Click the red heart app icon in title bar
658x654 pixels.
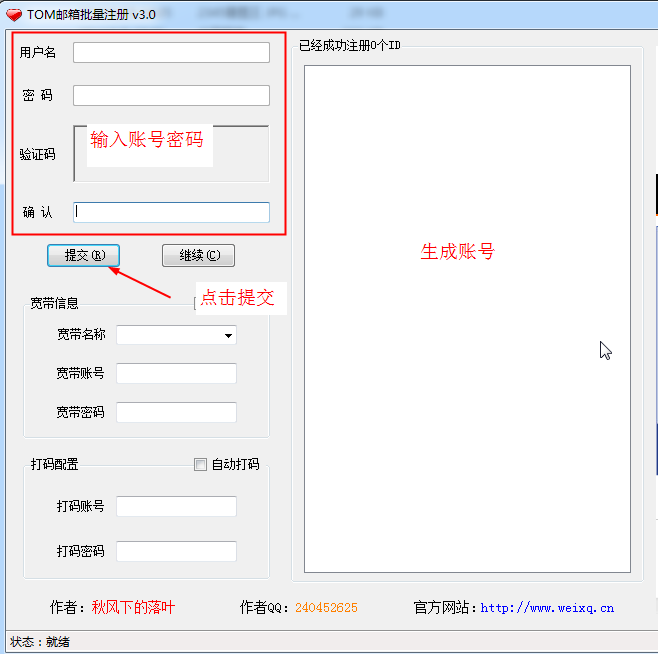14,15
